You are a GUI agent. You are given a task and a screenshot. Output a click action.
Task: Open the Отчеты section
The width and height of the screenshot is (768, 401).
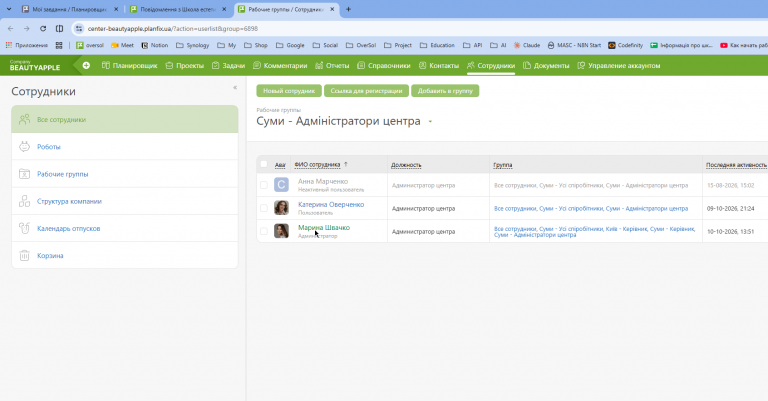click(x=332, y=66)
